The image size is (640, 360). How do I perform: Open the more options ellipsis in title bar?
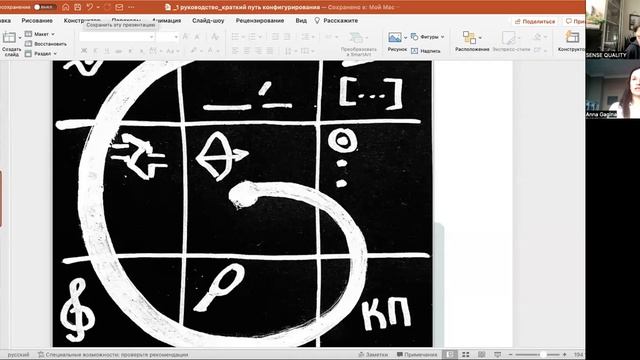coord(131,7)
